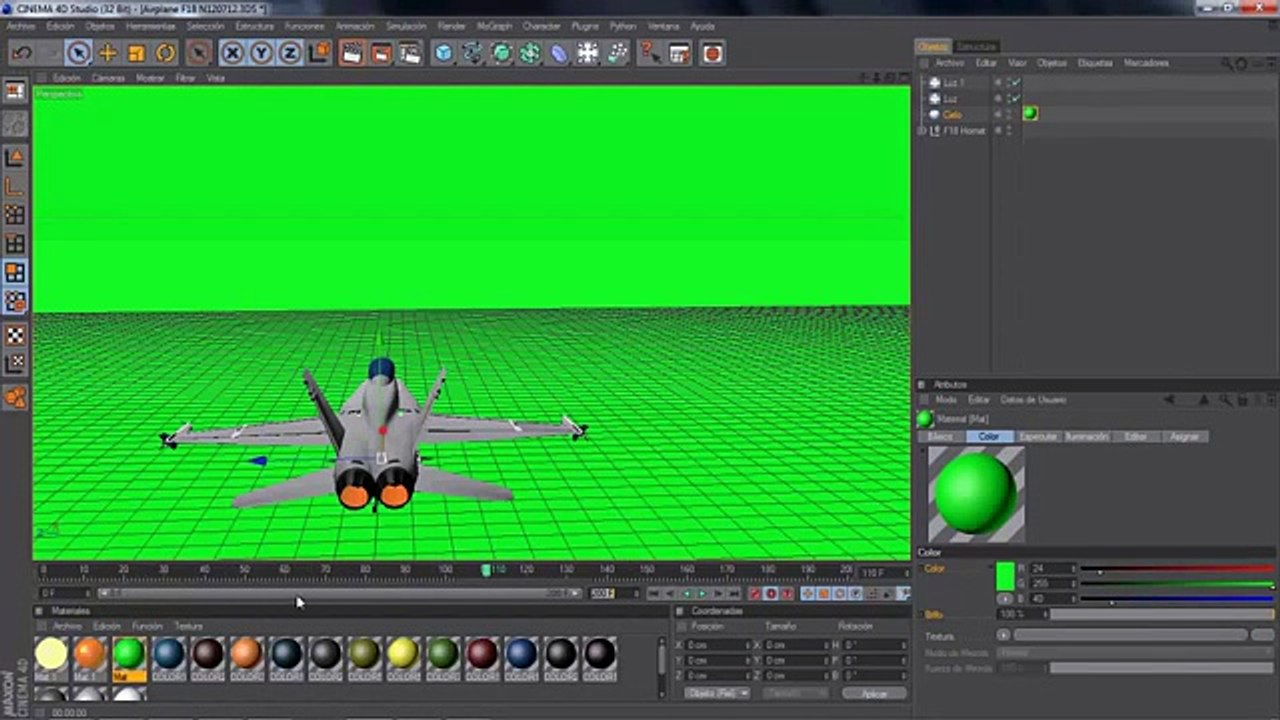Open the Objeto (Rel) dropdown
1280x720 pixels.
click(x=716, y=693)
